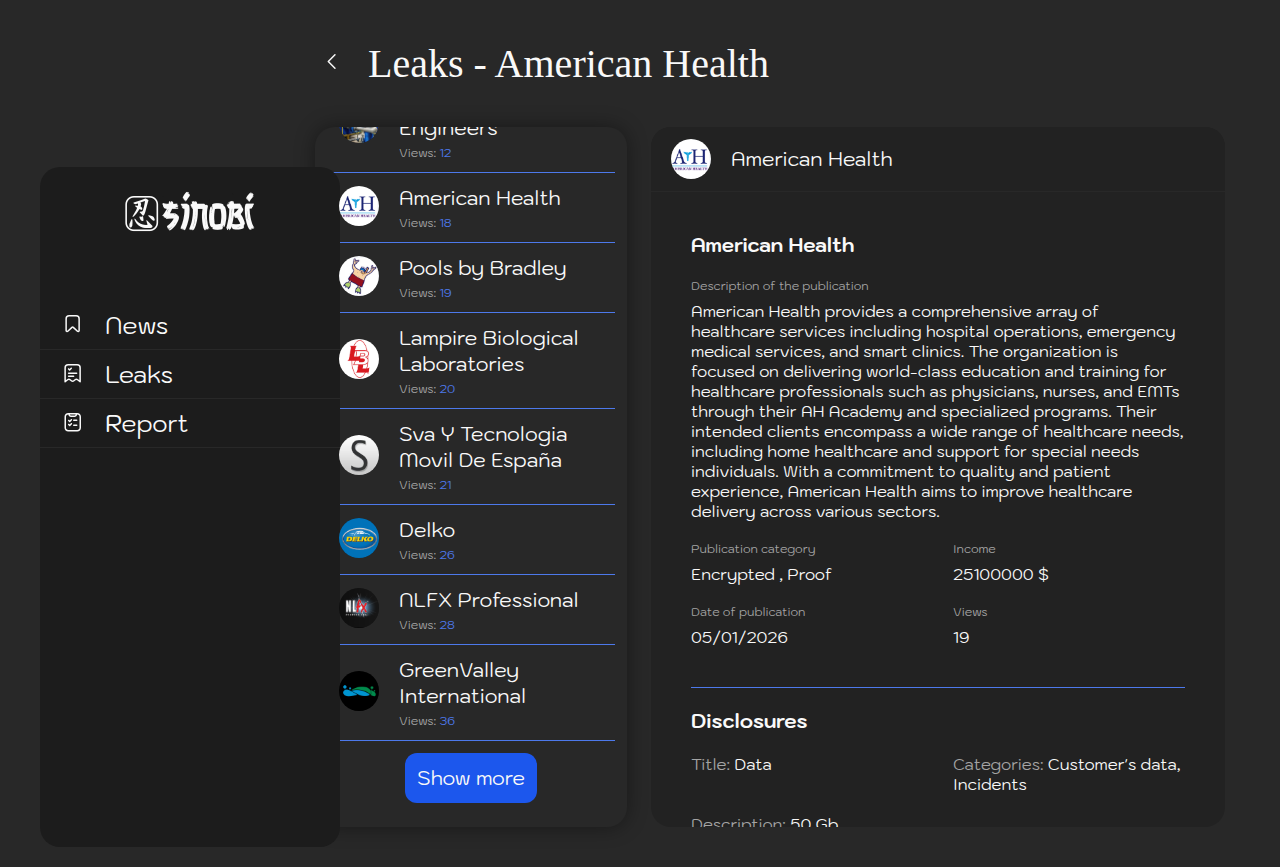Click the Delko logo thumbnail
The image size is (1280, 867).
pos(359,538)
